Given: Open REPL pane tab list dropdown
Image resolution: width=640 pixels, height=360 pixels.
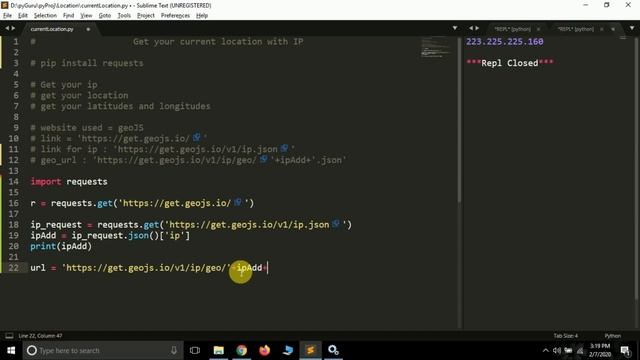Looking at the screenshot, I should (x=632, y=28).
